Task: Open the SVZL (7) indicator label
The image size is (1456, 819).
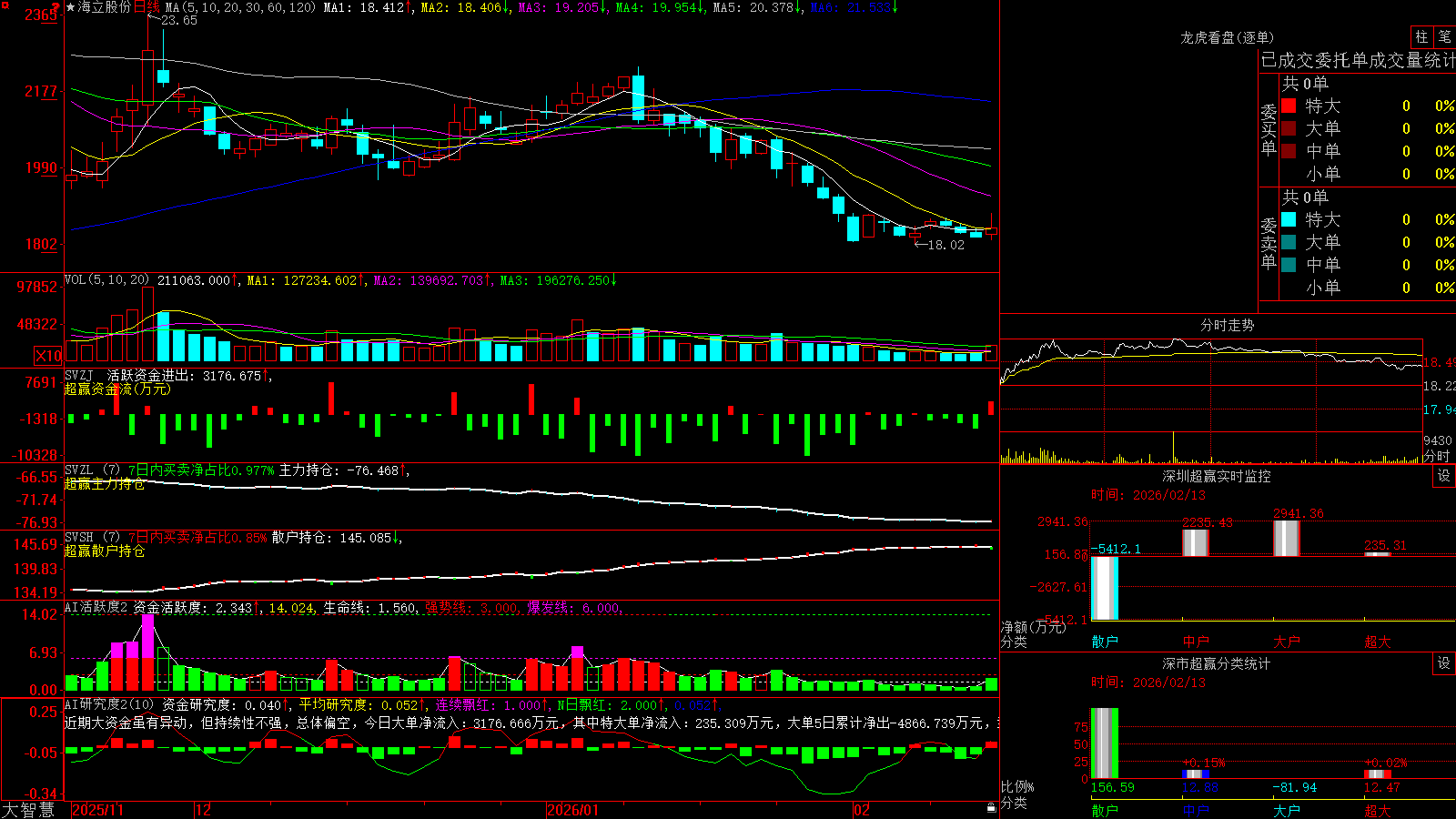Action: pyautogui.click(x=92, y=470)
